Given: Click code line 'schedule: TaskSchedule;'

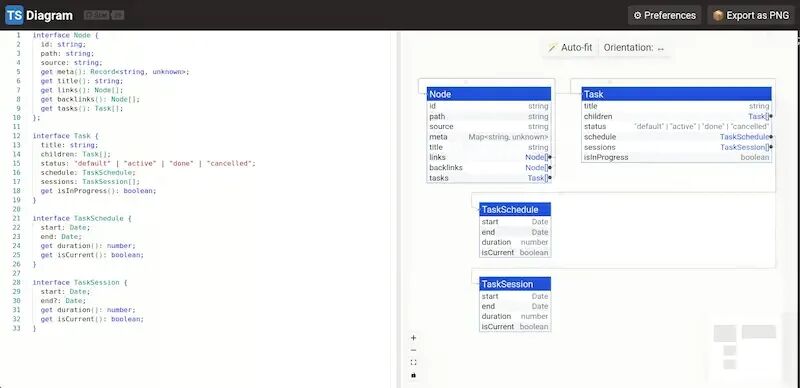Looking at the screenshot, I should 88,173.
